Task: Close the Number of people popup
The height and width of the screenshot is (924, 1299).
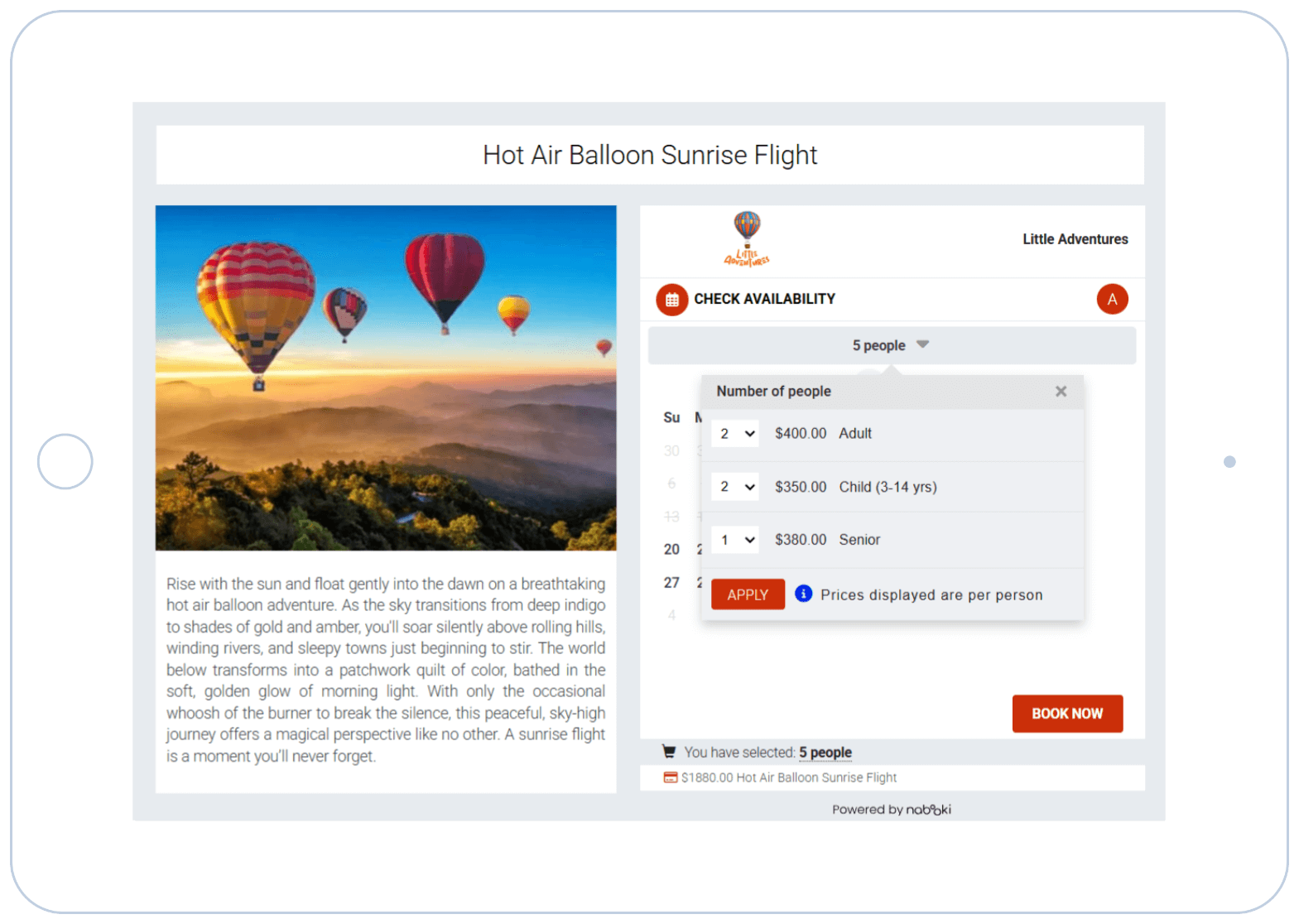Action: 1061,391
